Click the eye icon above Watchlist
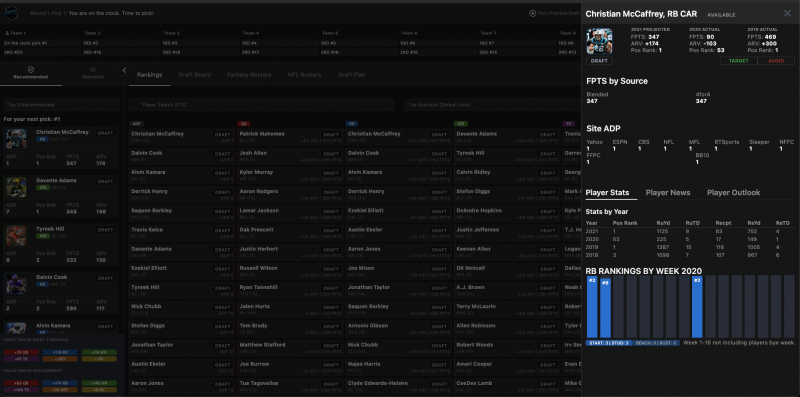The height and width of the screenshot is (397, 800). 93,69
